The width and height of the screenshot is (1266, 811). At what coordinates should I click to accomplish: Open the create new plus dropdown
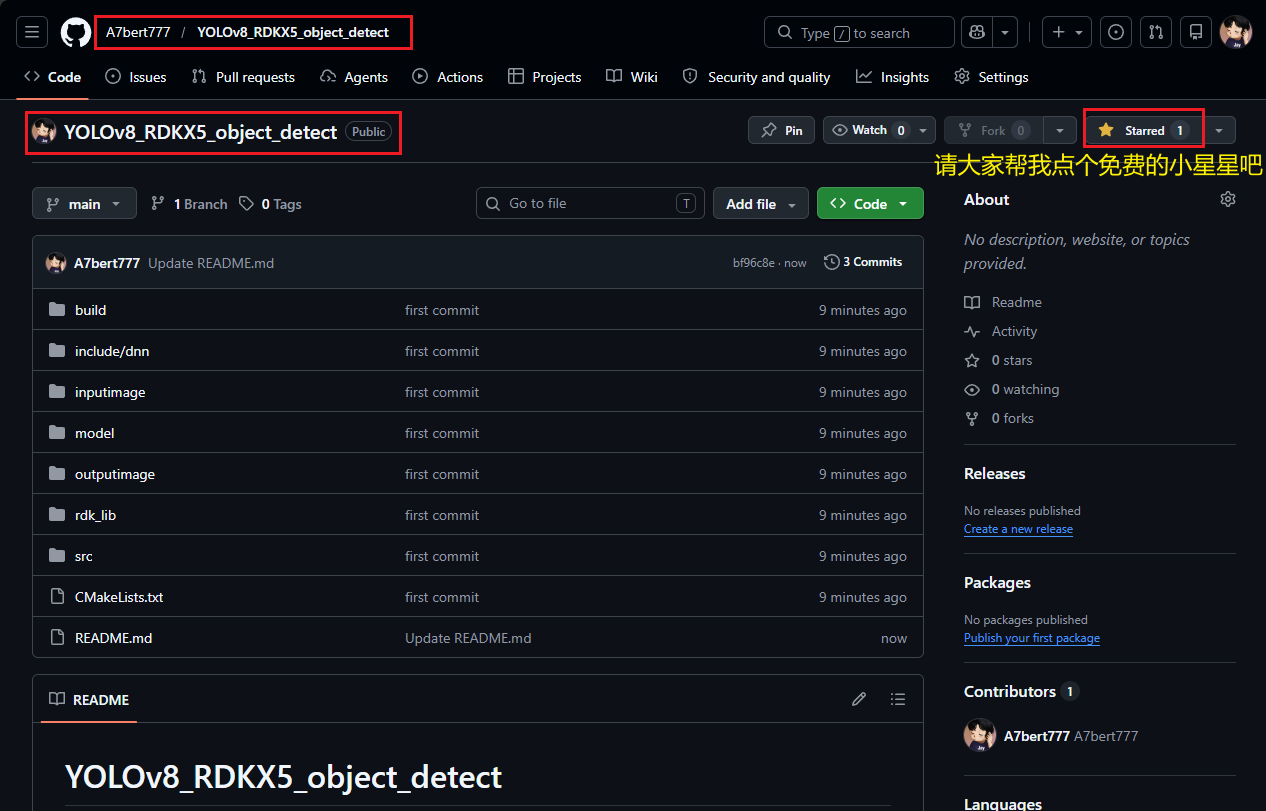tap(1067, 32)
